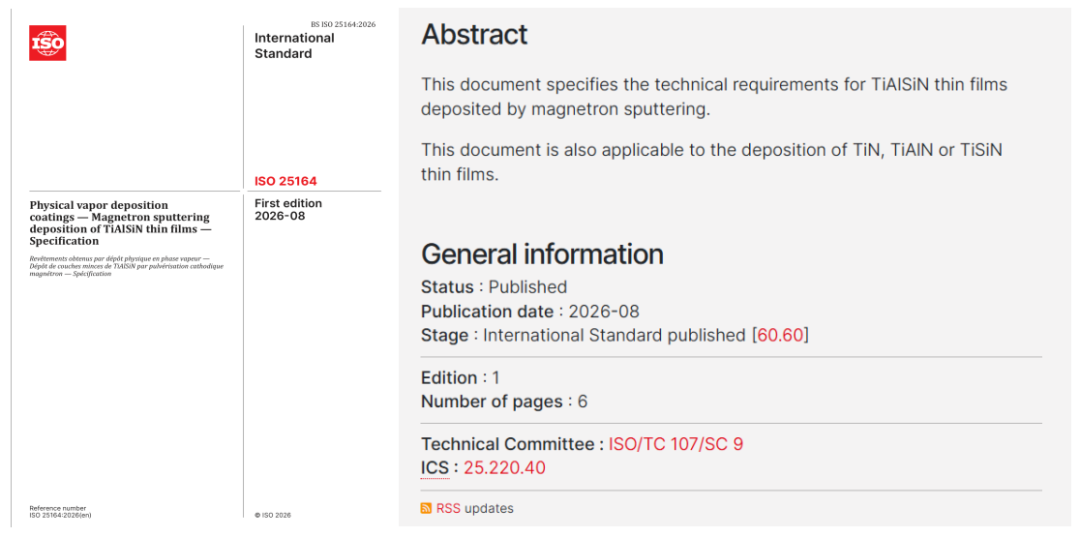Screen dimensions: 1080x537
Task: Click the French subtitle on the cover
Action: (x=126, y=266)
